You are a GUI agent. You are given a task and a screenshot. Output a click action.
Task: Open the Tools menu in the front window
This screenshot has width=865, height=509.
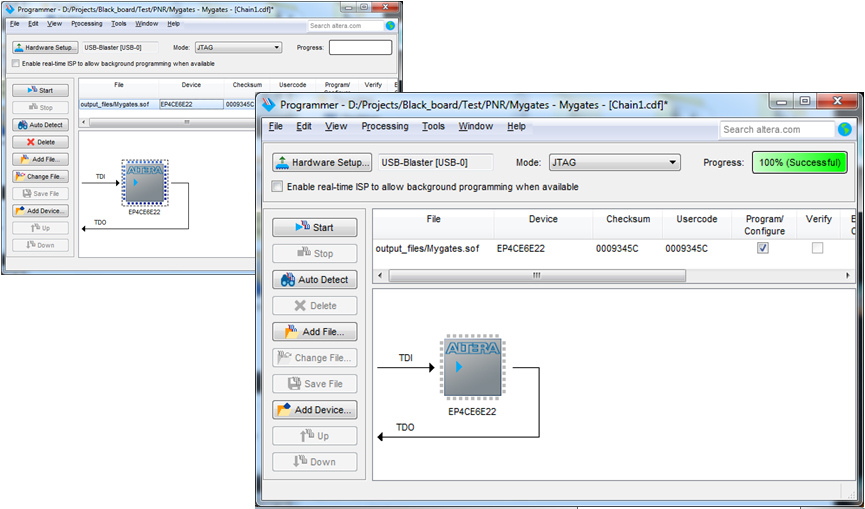pos(433,126)
